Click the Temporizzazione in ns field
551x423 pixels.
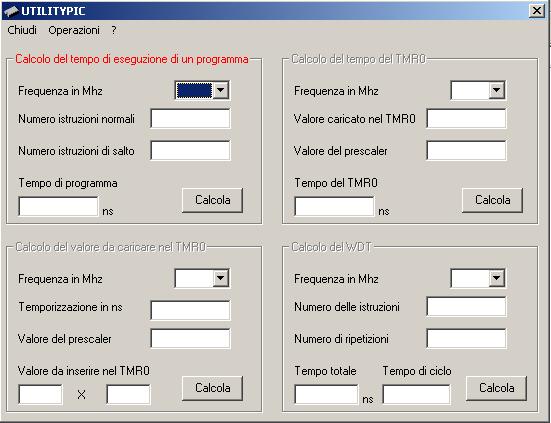pyautogui.click(x=190, y=310)
